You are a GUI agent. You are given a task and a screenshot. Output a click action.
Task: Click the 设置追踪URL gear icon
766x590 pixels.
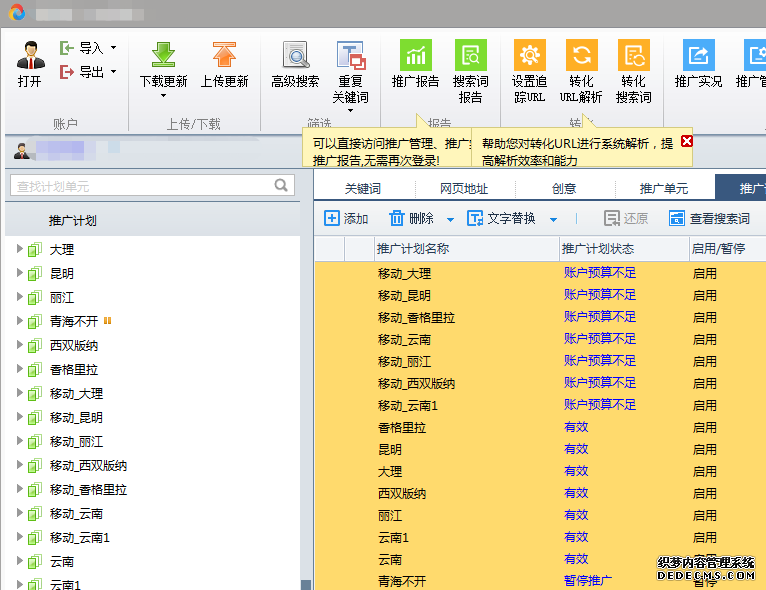529,56
